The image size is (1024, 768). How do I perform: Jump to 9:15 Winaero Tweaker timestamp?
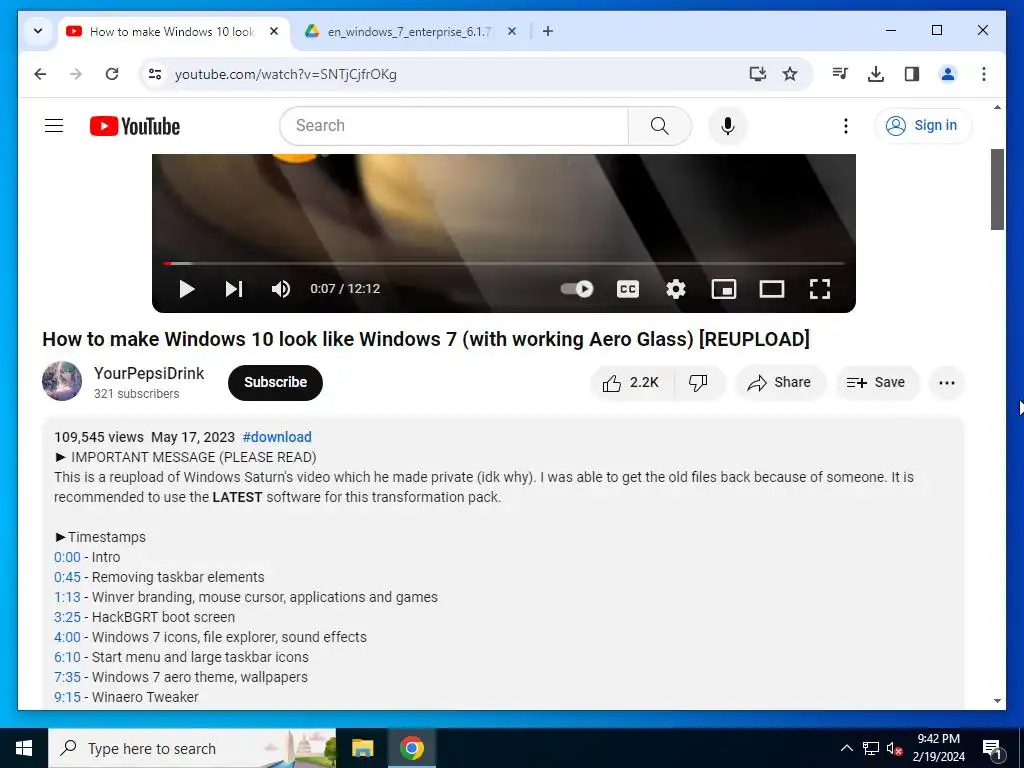(67, 697)
